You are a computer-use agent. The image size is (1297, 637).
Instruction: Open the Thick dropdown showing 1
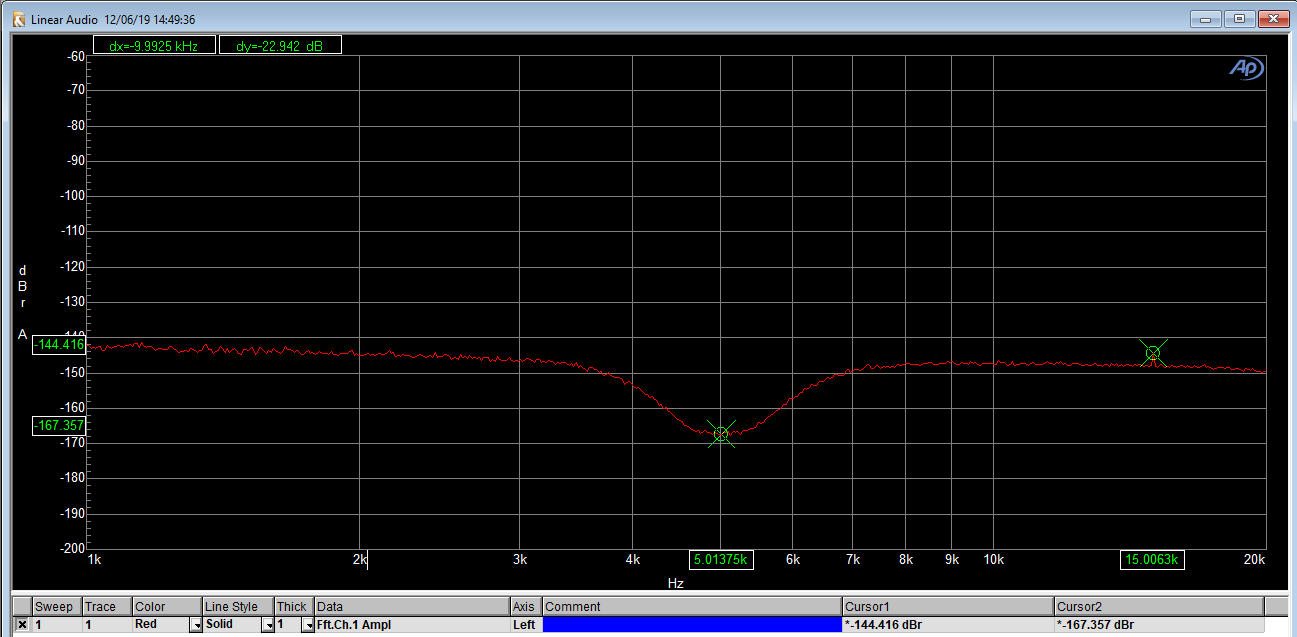coord(308,625)
